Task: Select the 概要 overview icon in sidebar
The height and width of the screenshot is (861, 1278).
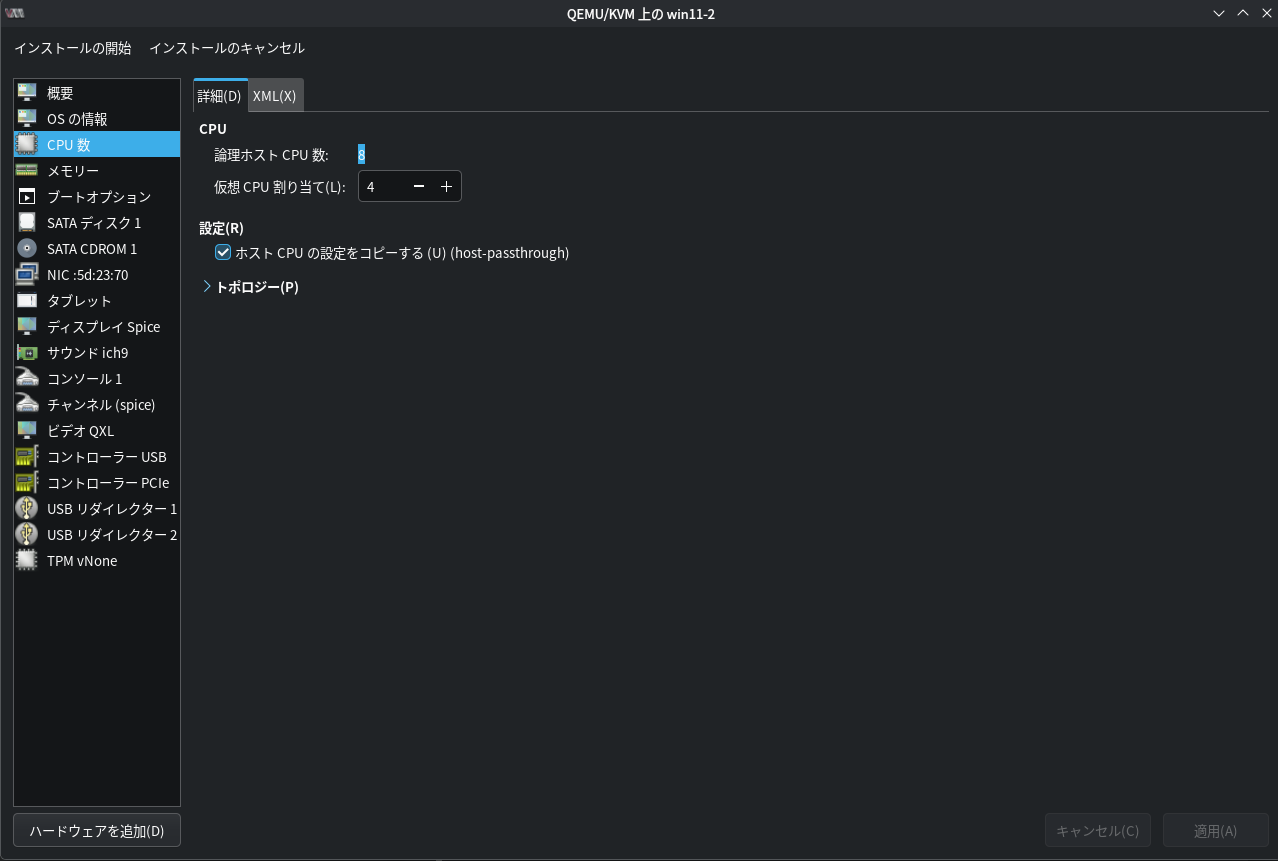Action: [x=27, y=93]
